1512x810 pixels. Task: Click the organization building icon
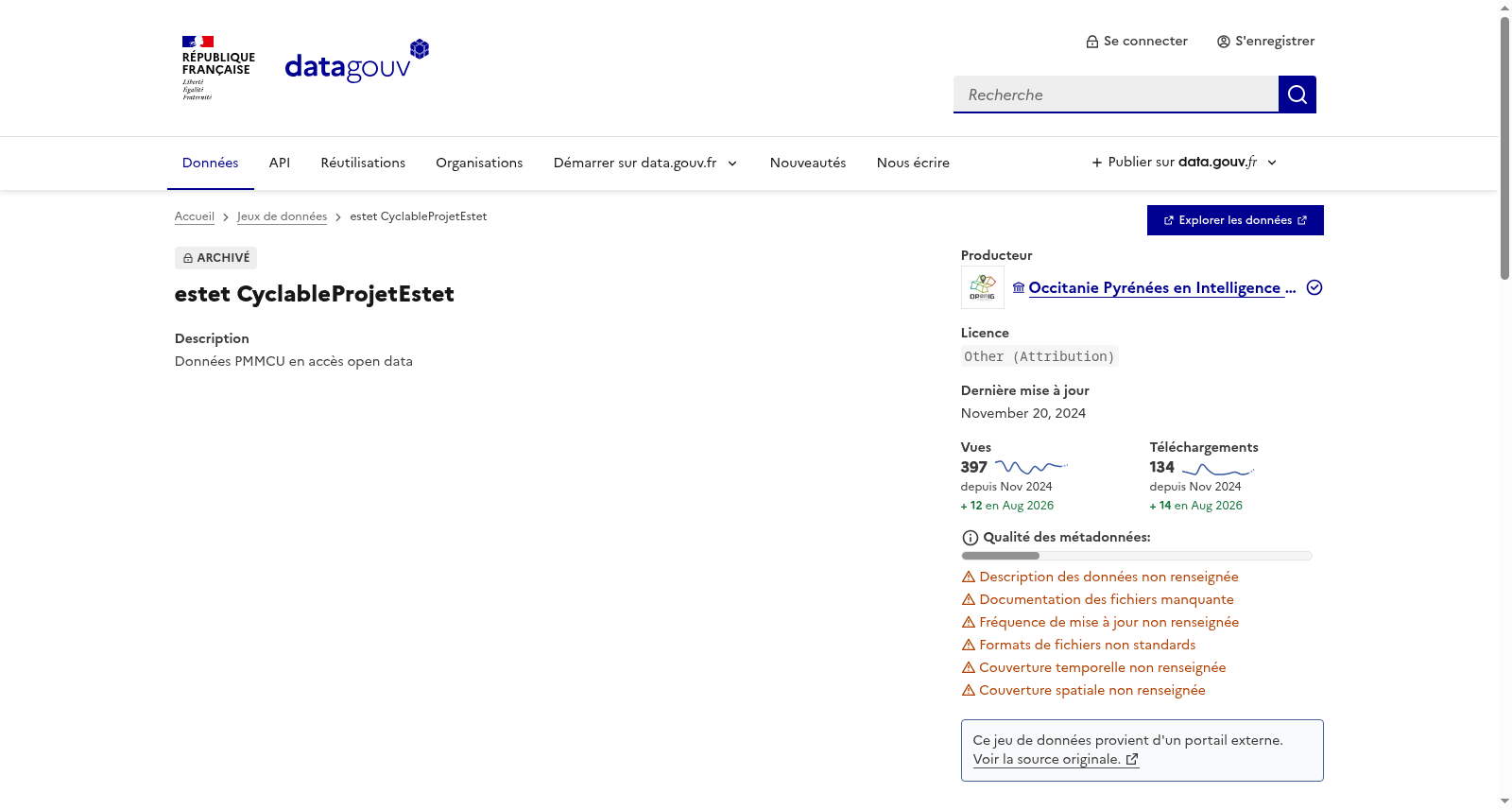(x=1019, y=287)
